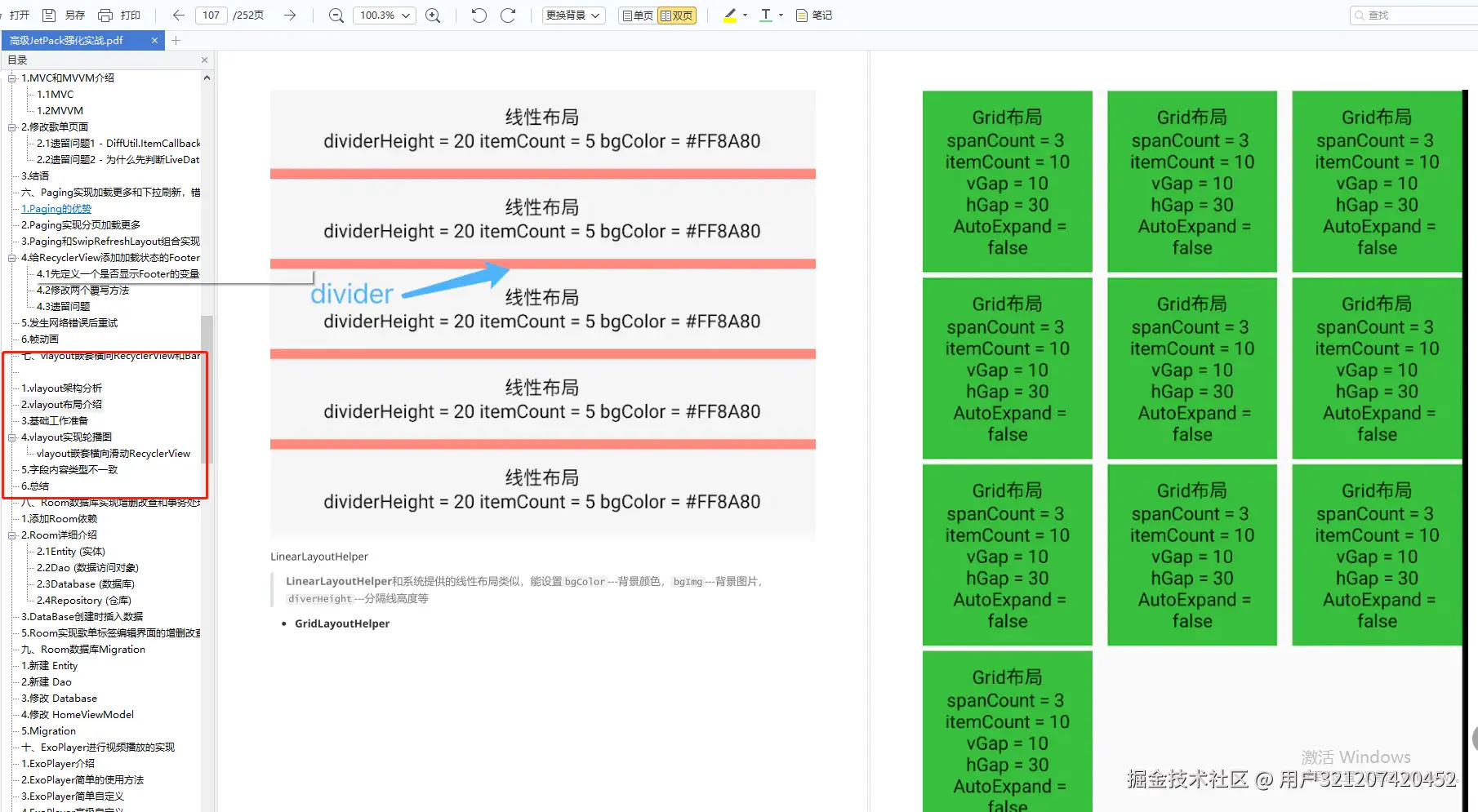Screen dimensions: 1478x812
Task: Close the 高级JetPack强化实战.pdf tab
Action: tap(154, 40)
